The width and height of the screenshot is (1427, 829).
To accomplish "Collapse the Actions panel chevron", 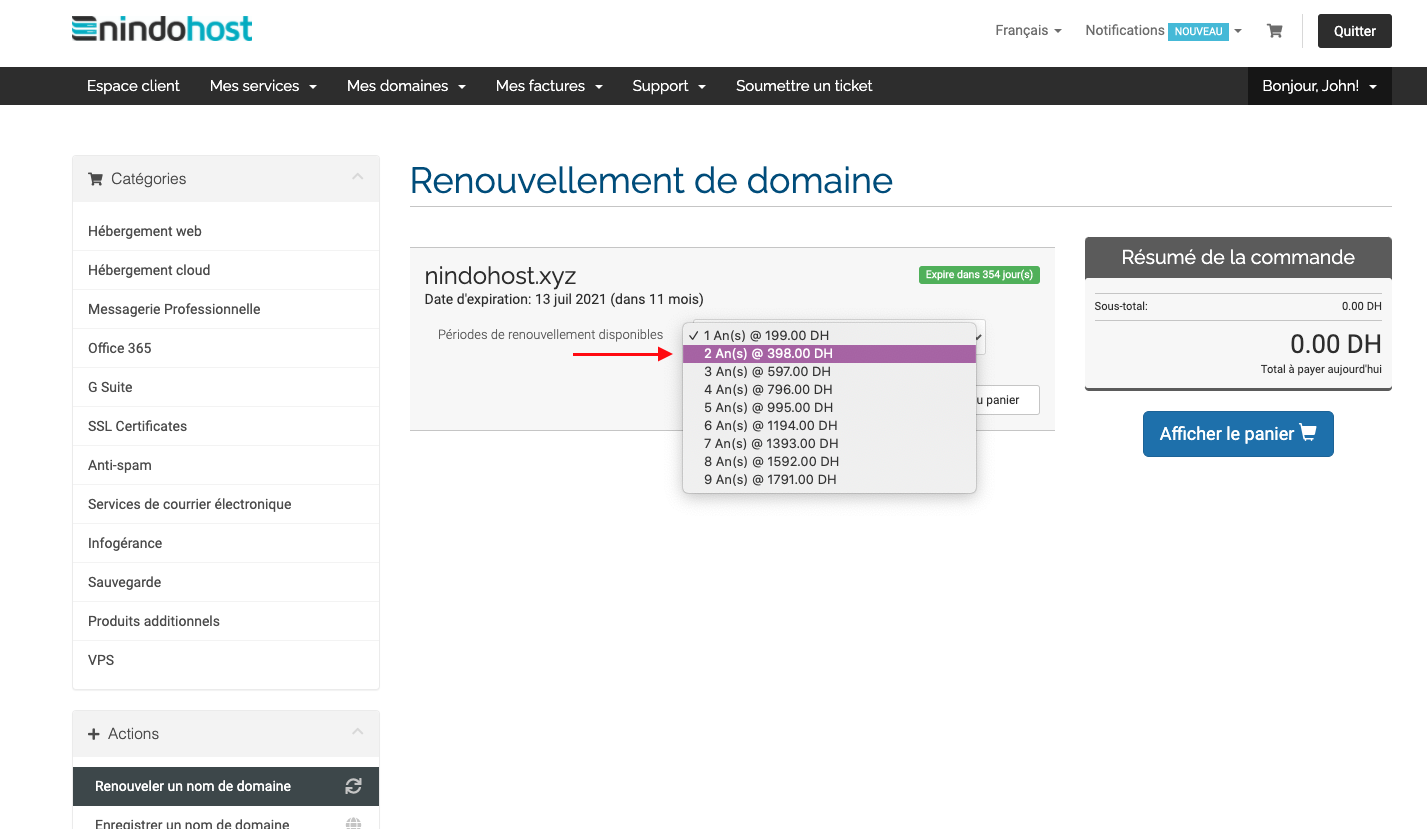I will [358, 733].
